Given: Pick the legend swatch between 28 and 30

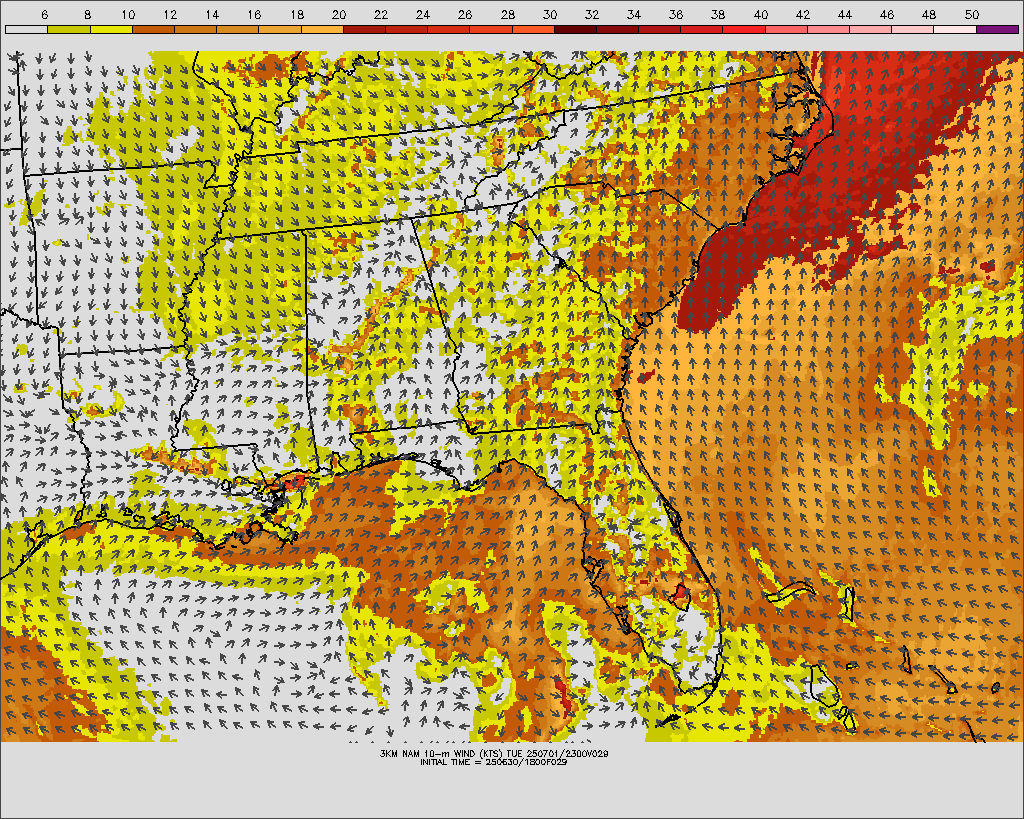Looking at the screenshot, I should [533, 29].
